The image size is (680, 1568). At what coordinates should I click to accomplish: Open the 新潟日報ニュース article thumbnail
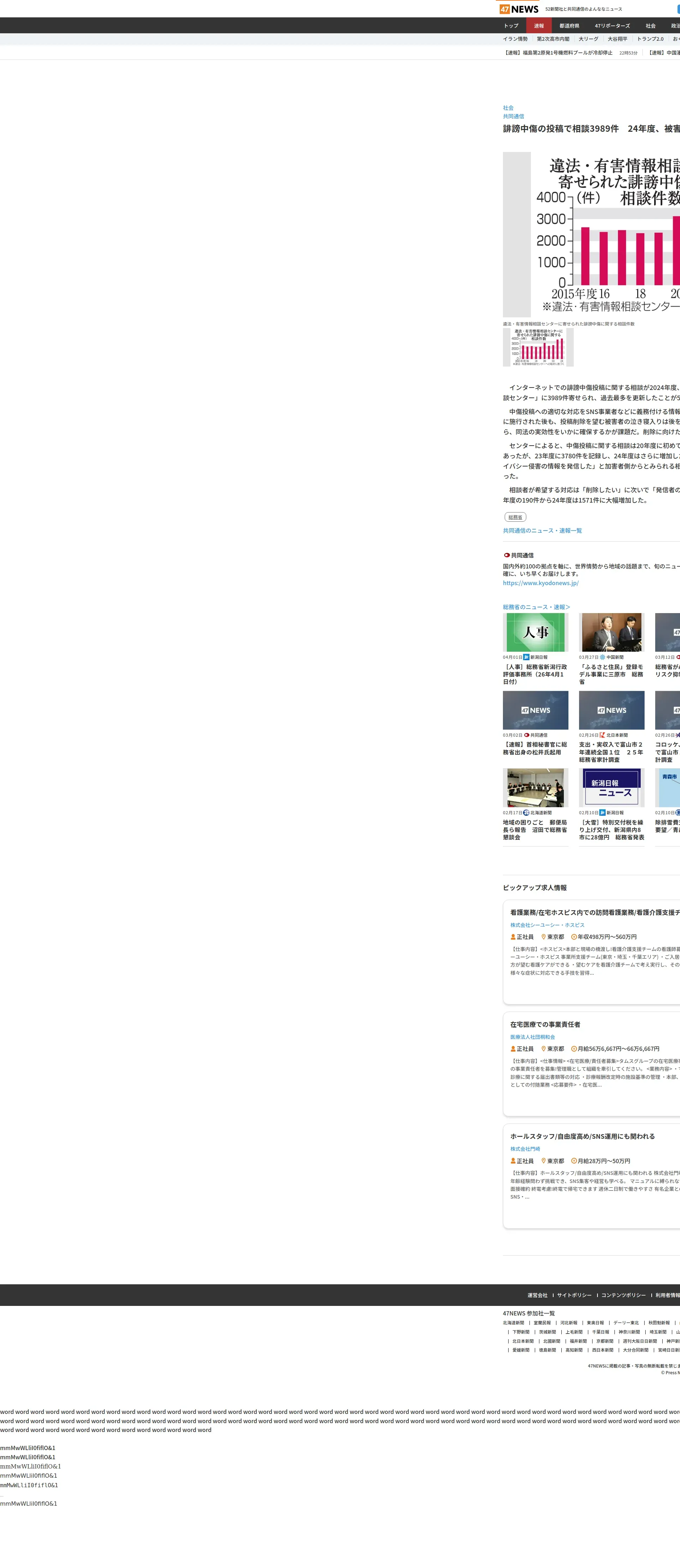pyautogui.click(x=612, y=788)
